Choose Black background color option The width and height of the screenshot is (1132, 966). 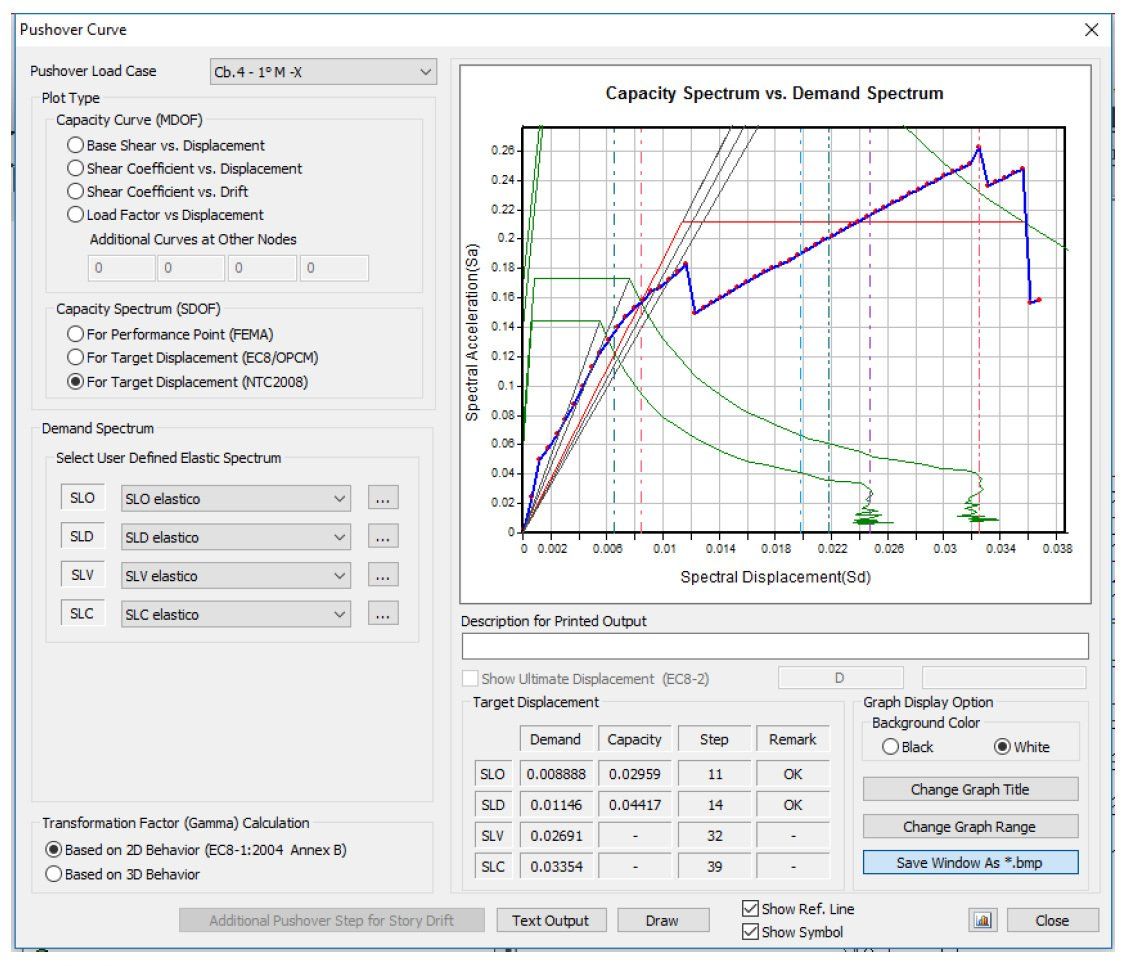[x=889, y=747]
